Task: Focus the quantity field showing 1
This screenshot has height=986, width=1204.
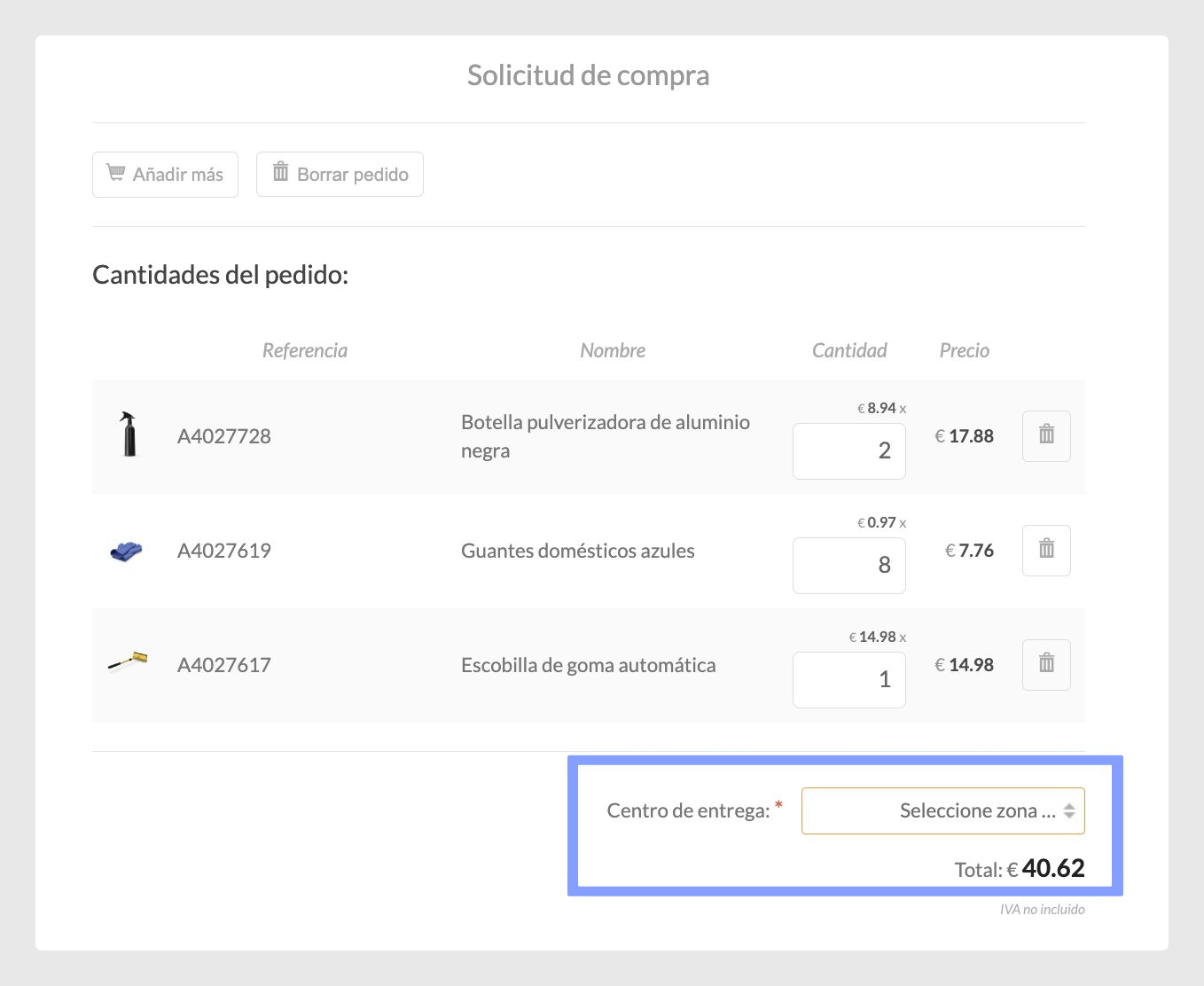Action: [848, 679]
